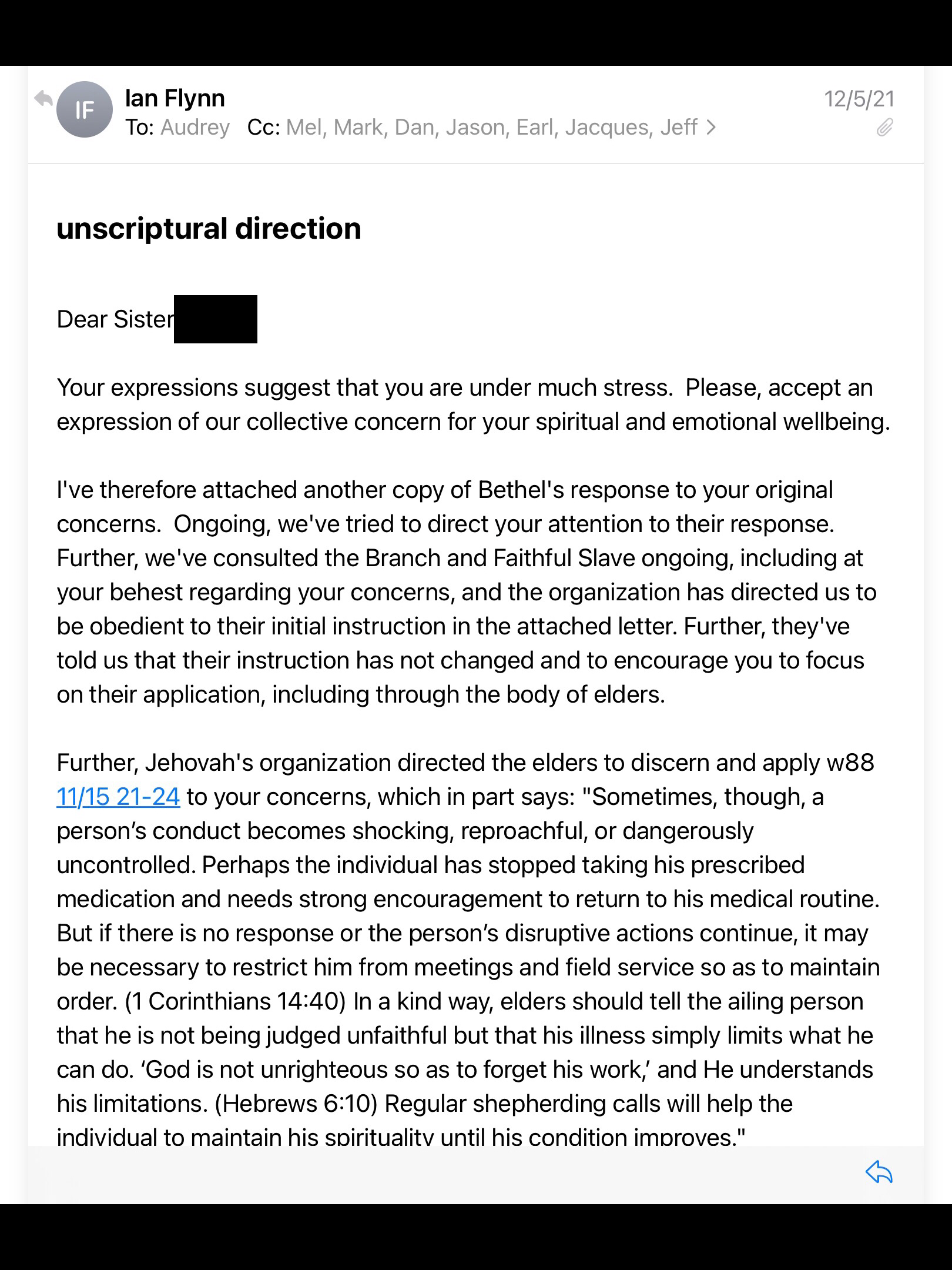Tap the IF sender avatar
The height and width of the screenshot is (1270, 952).
pos(85,109)
